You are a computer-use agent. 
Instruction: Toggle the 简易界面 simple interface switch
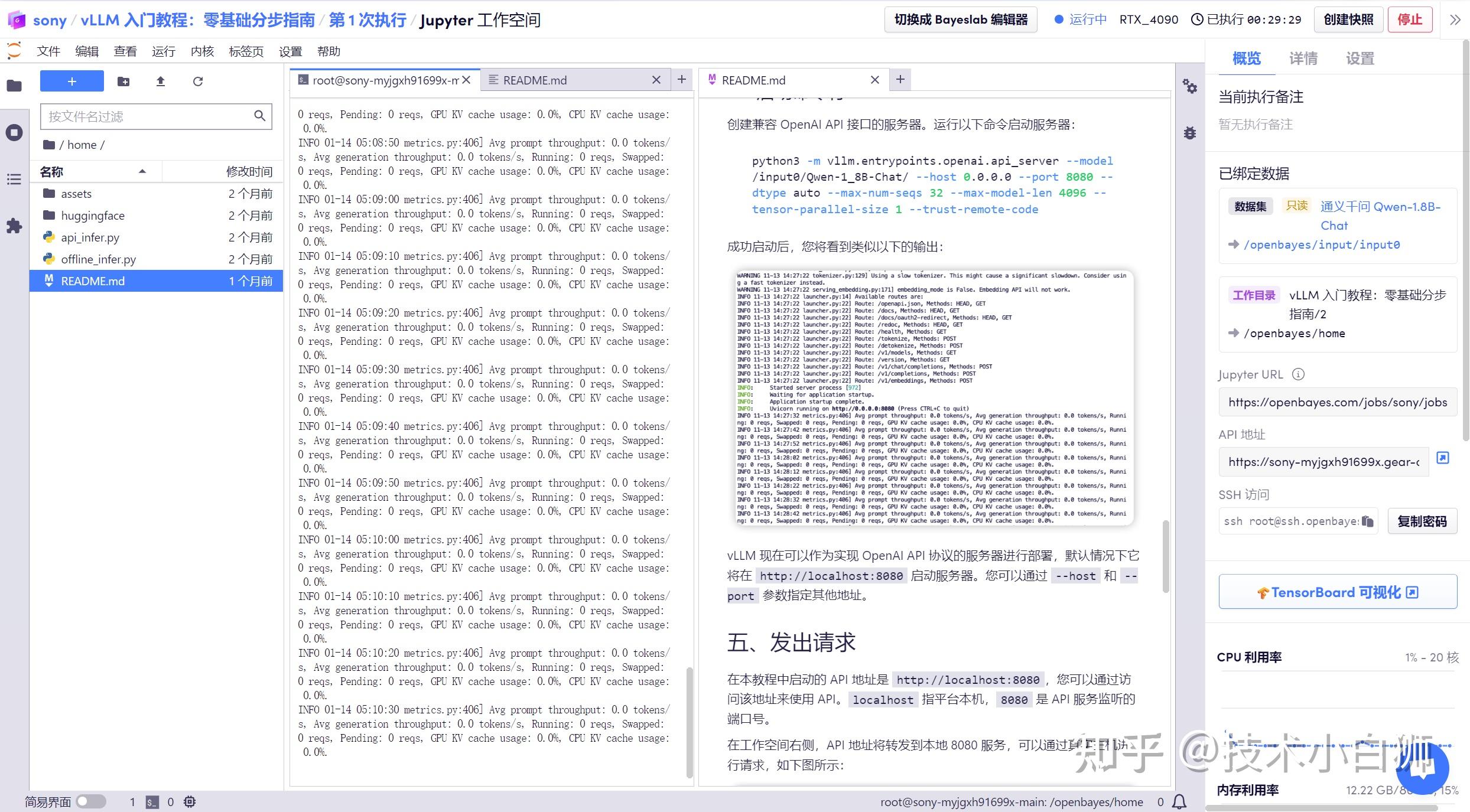click(x=90, y=801)
